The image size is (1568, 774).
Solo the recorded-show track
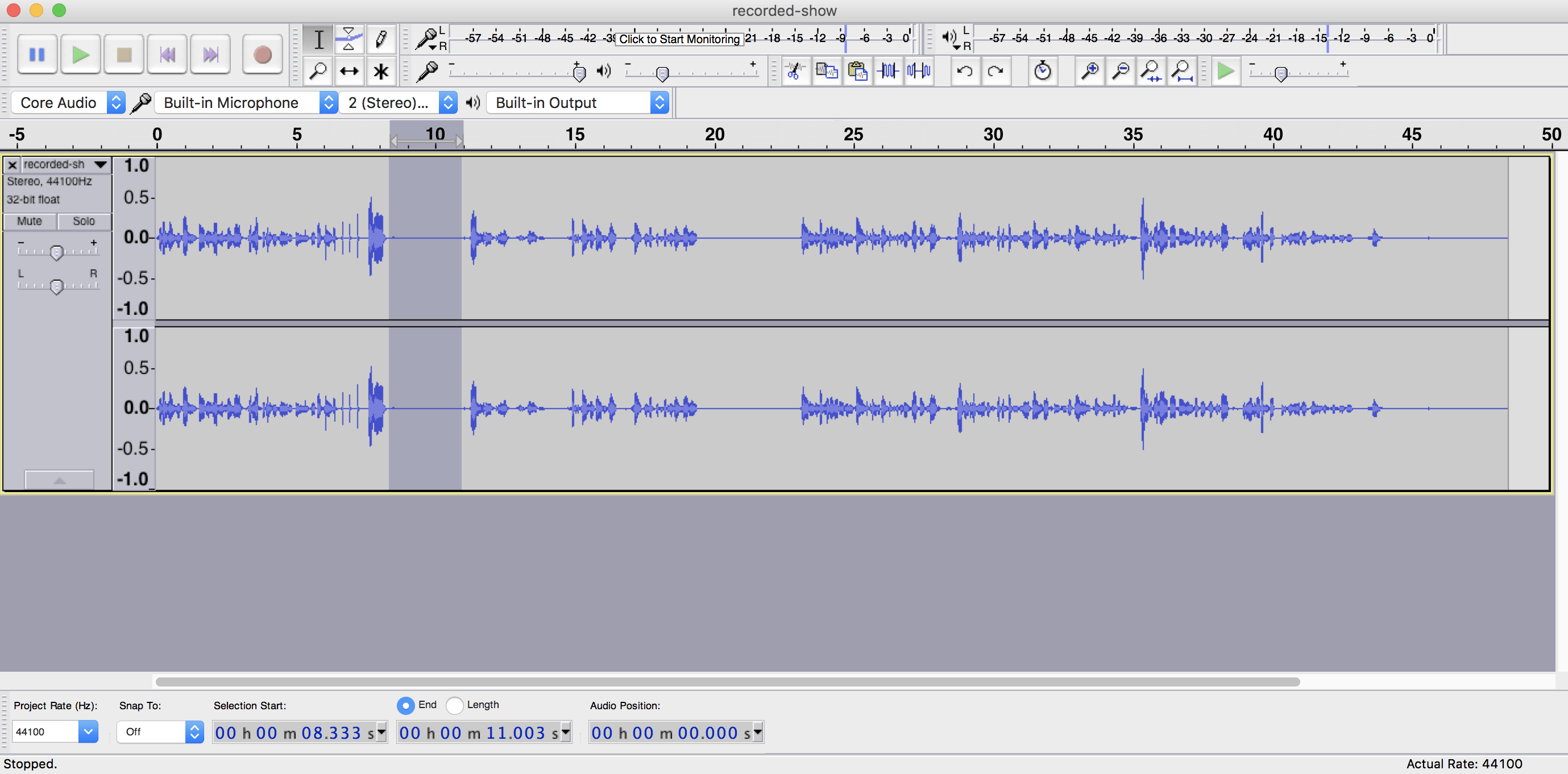click(x=84, y=221)
